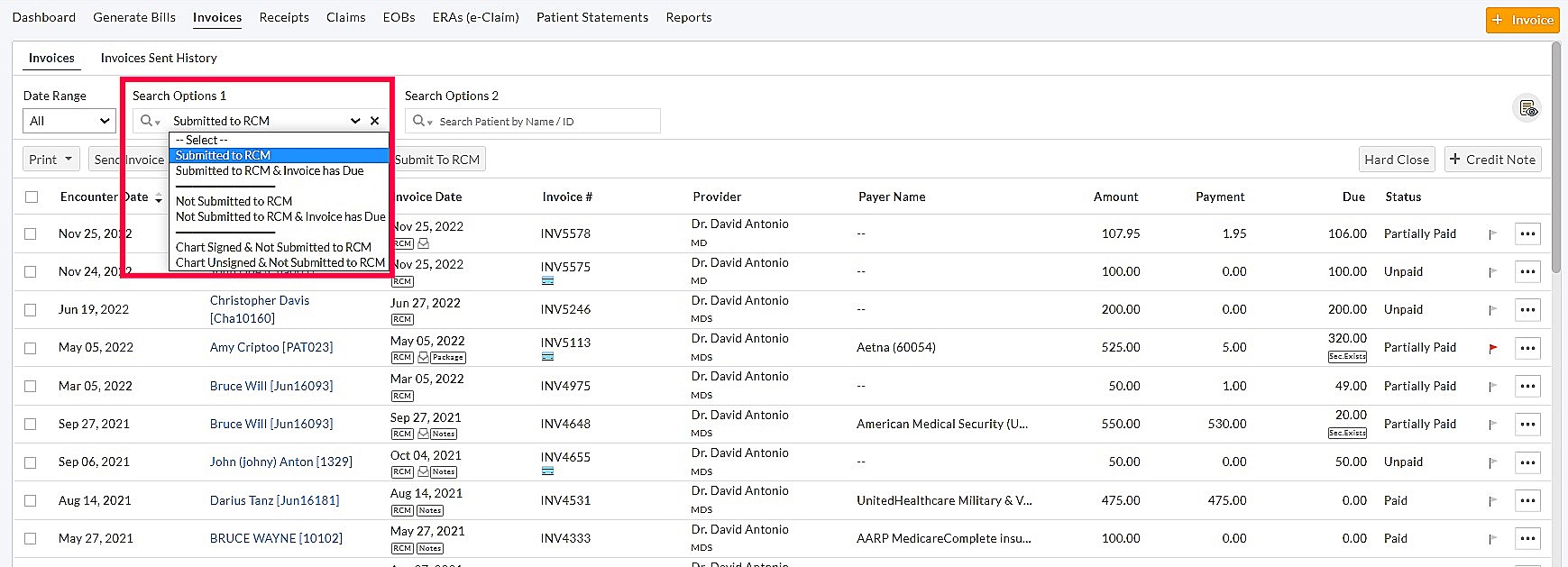
Task: Click the Notes badge in the INV4333 row
Action: (x=430, y=548)
